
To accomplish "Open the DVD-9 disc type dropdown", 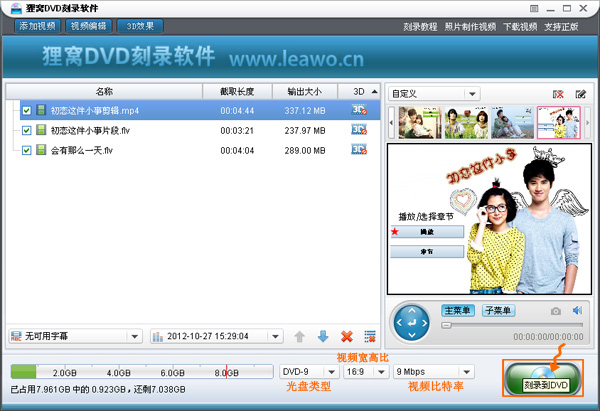I will 309,372.
